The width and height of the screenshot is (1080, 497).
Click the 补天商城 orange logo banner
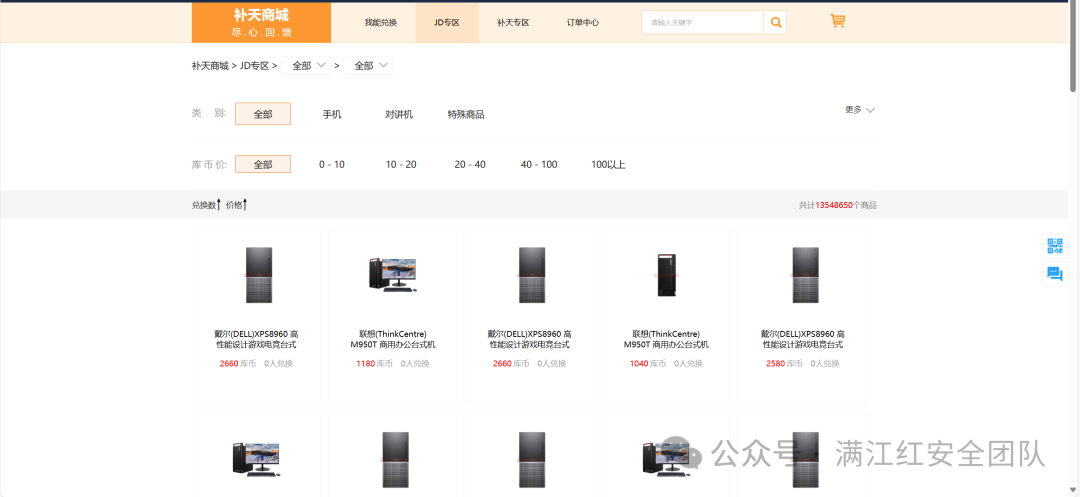261,23
